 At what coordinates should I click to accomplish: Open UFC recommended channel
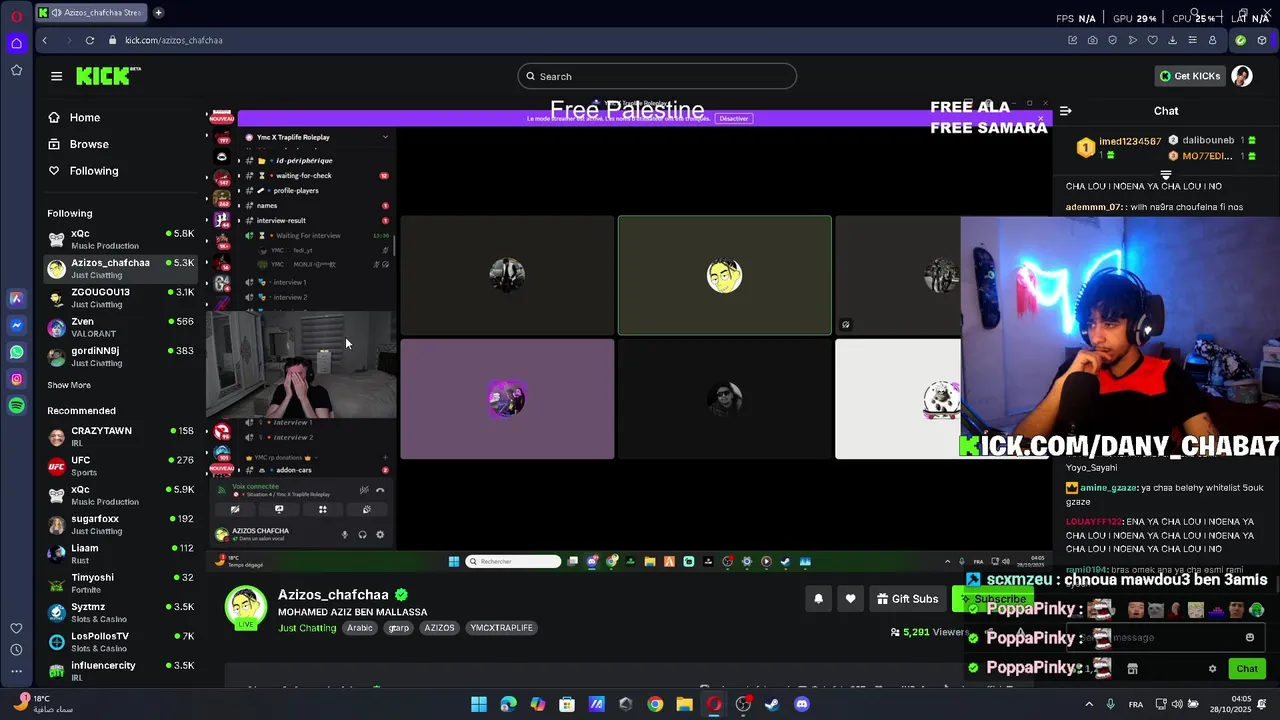120,466
